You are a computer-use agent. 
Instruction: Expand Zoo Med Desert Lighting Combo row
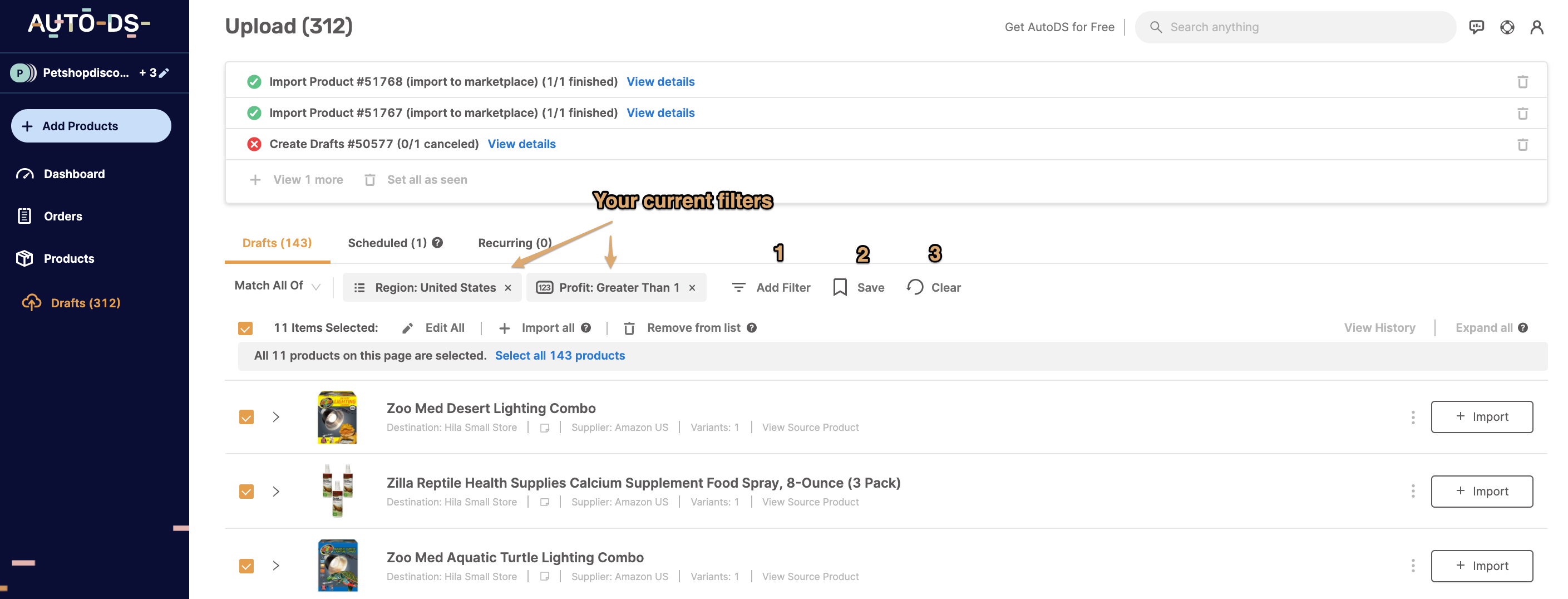pos(276,417)
